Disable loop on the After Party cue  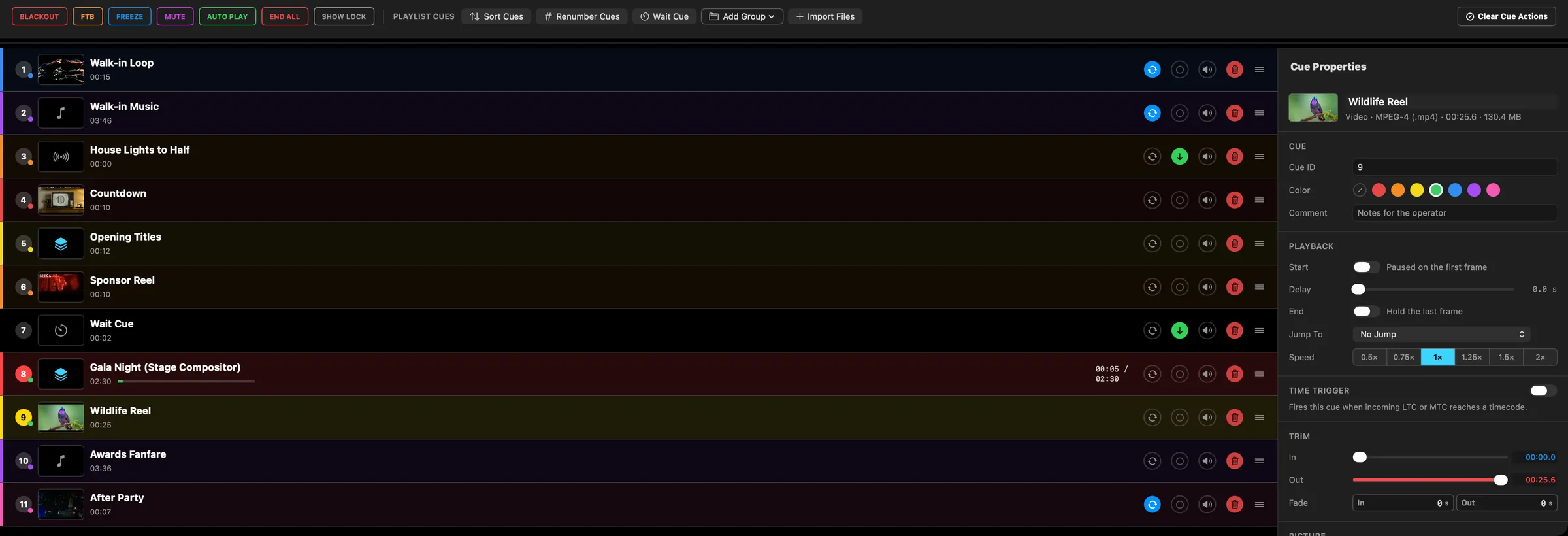1152,504
